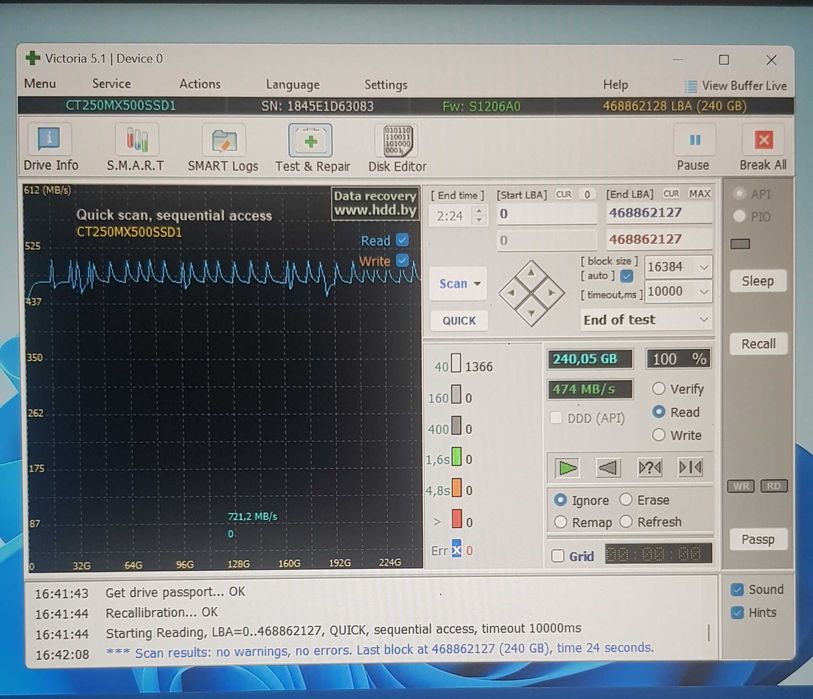Click the Err X error indicator
The width and height of the screenshot is (813, 699).
(456, 550)
